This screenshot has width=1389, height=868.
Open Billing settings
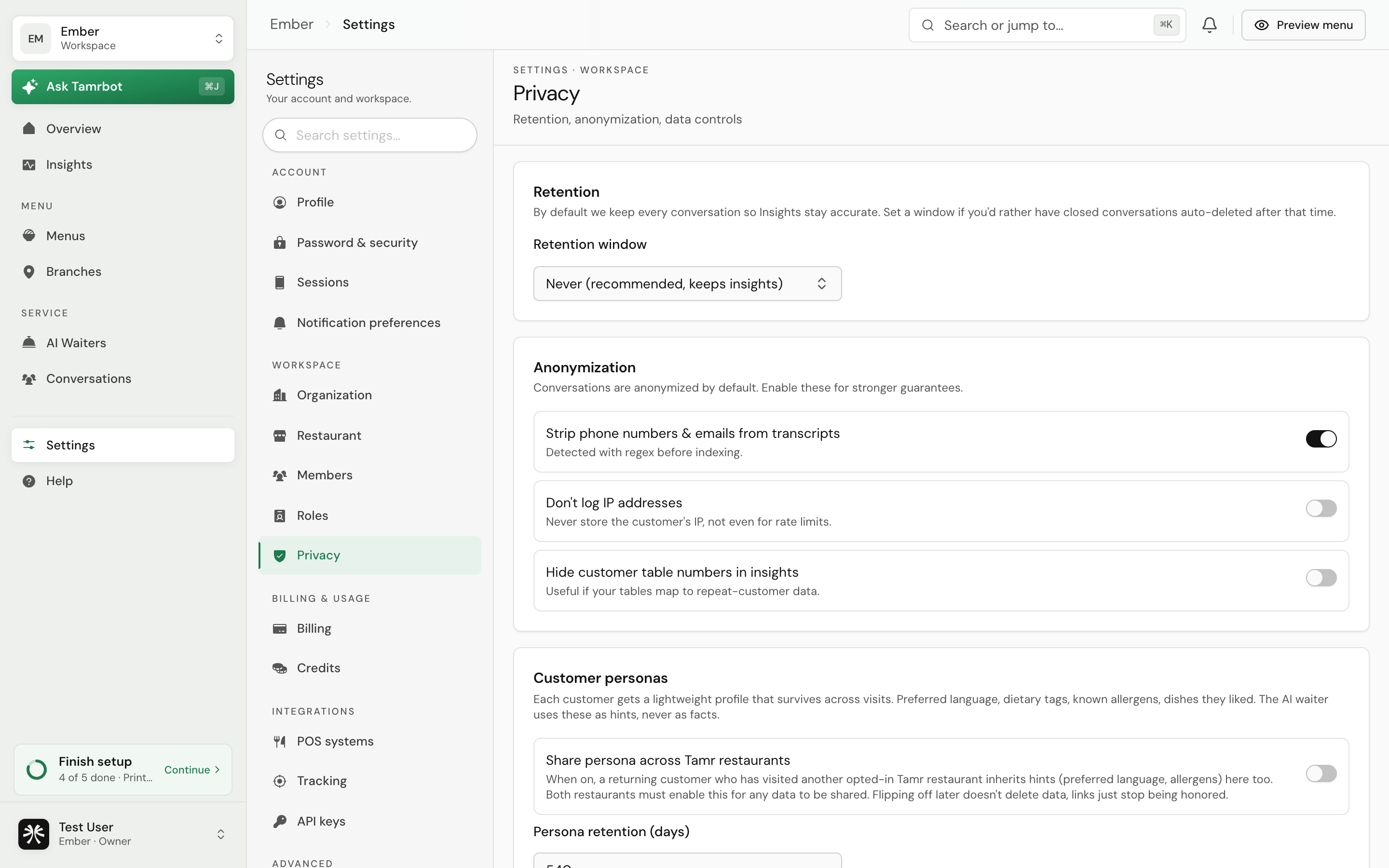[x=369, y=628]
